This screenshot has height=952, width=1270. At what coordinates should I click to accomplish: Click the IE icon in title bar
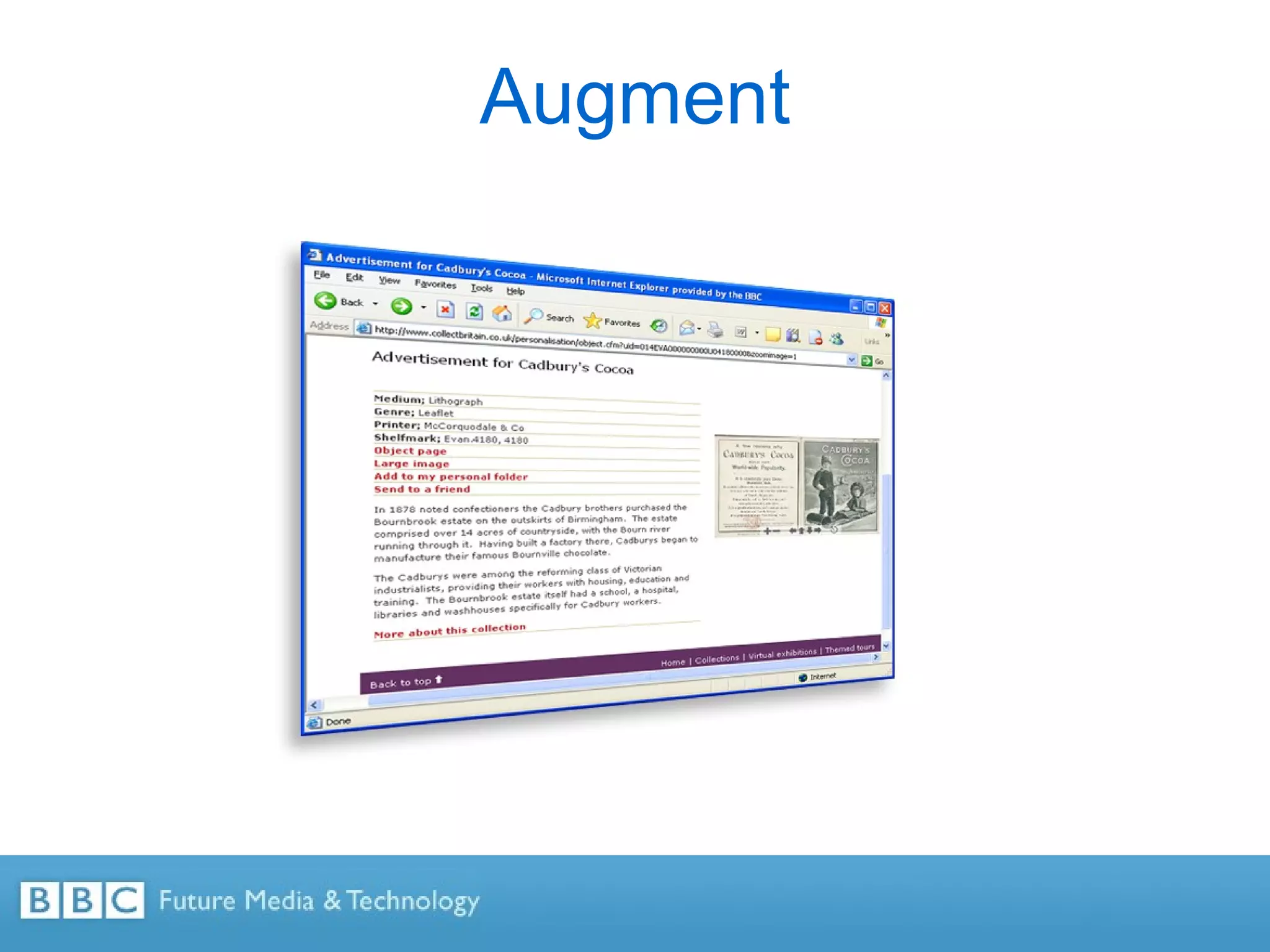pos(315,255)
